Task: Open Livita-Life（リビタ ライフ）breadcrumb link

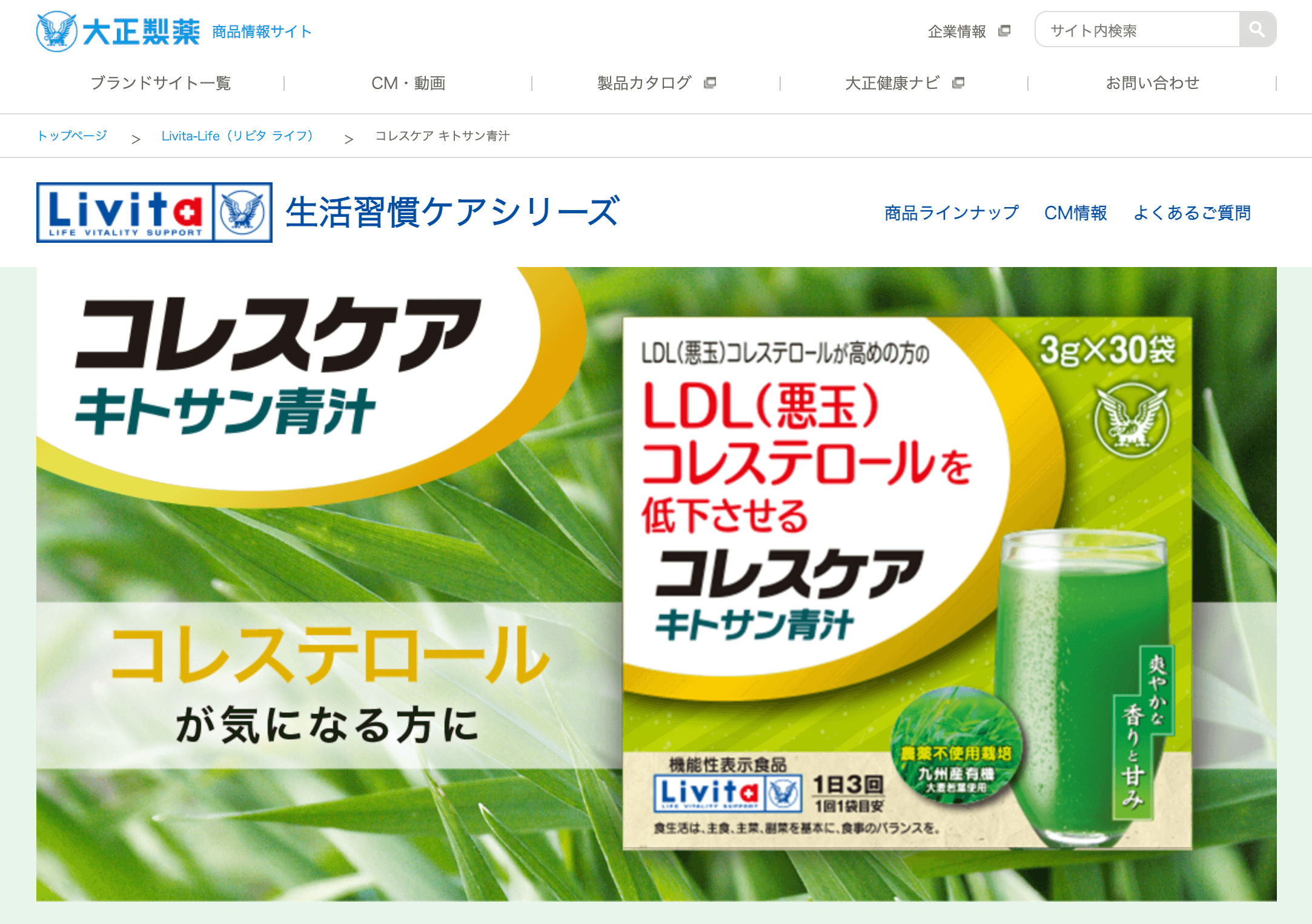Action: tap(237, 136)
